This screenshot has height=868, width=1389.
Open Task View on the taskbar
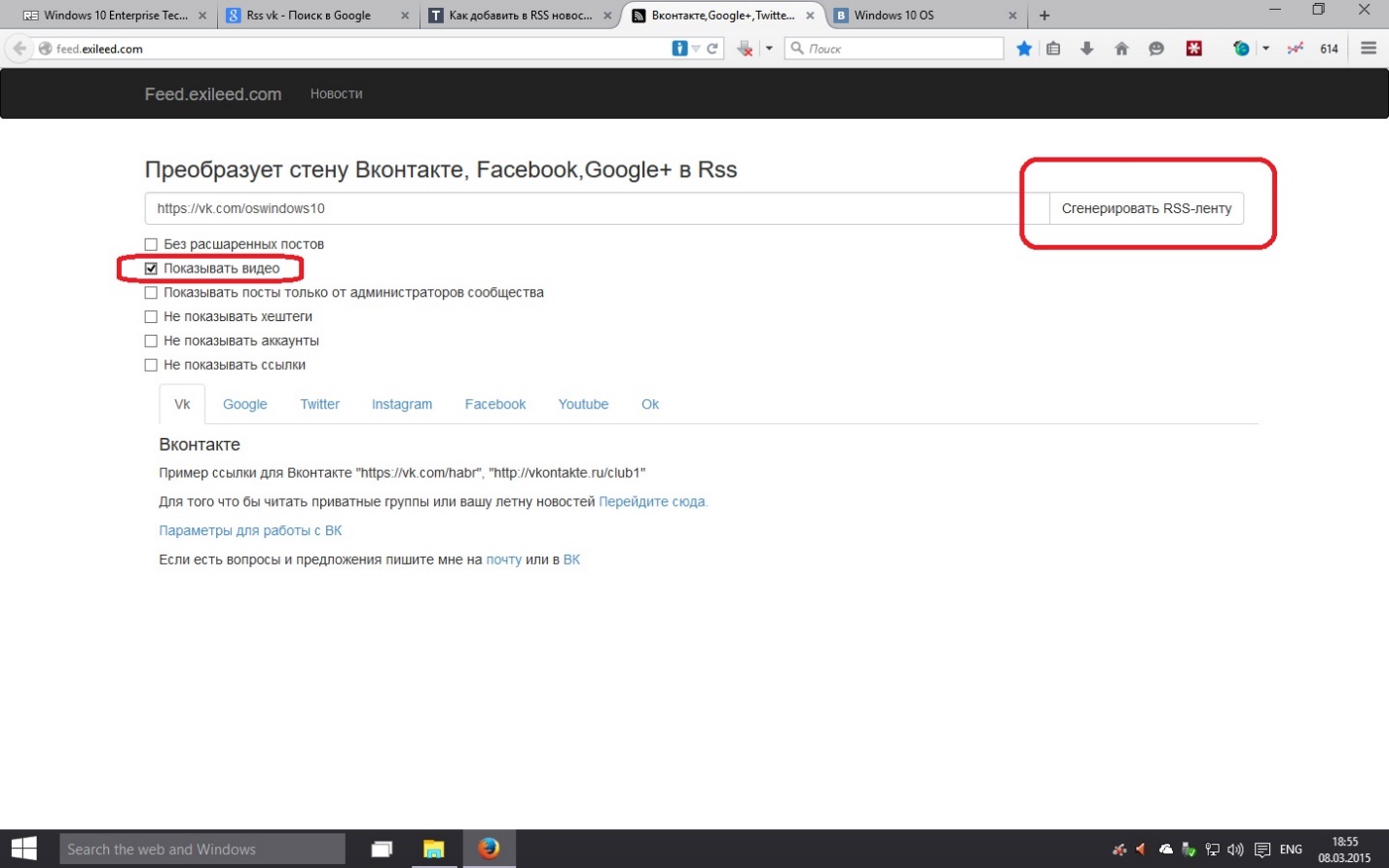pos(382,850)
